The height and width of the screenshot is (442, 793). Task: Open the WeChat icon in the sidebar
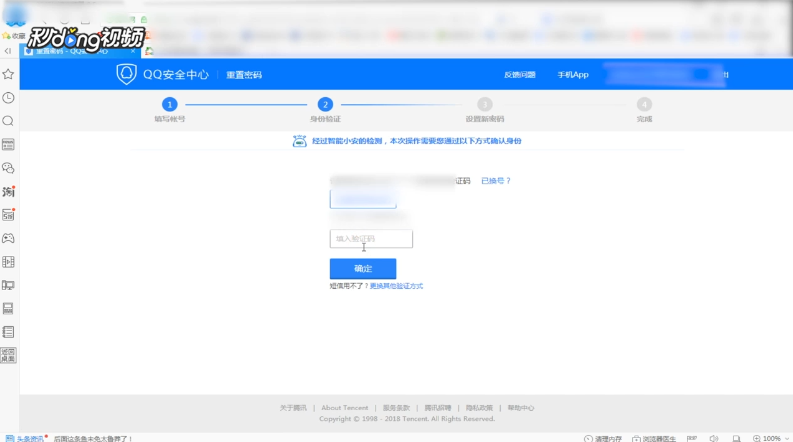pos(8,168)
